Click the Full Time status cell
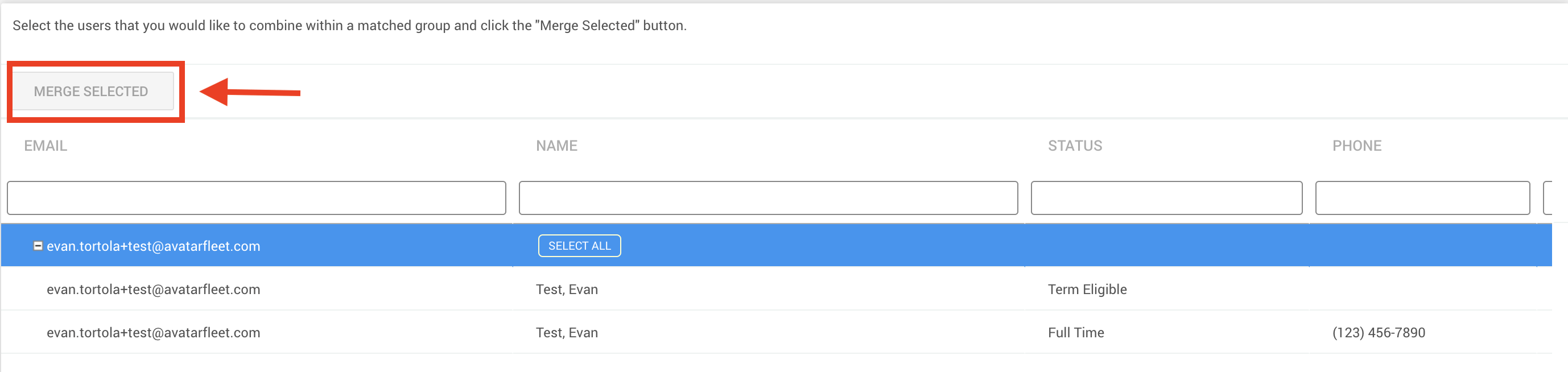This screenshot has height=372, width=1568. (1075, 332)
